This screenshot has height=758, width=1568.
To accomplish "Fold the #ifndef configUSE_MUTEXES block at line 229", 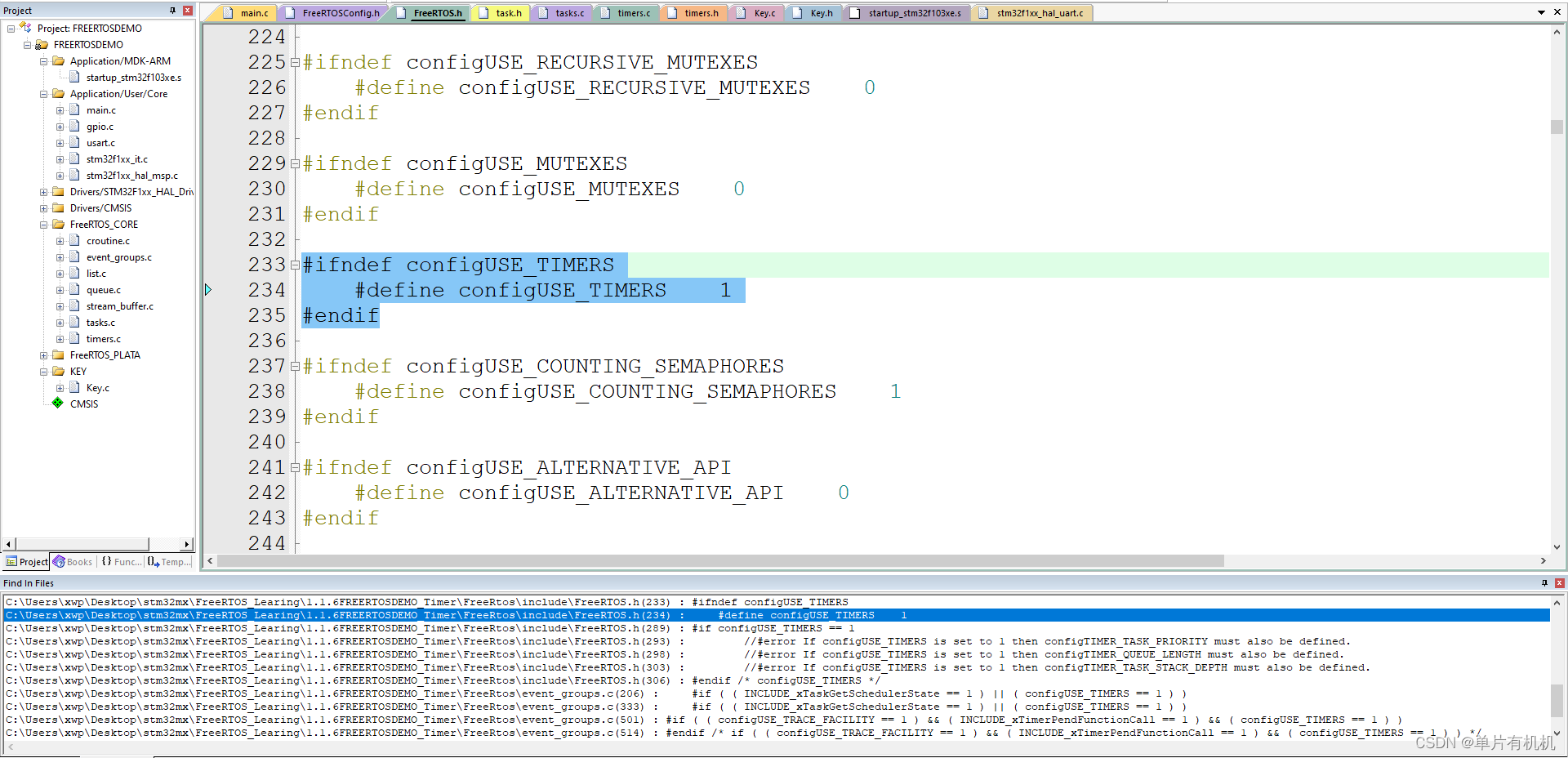I will tap(295, 164).
